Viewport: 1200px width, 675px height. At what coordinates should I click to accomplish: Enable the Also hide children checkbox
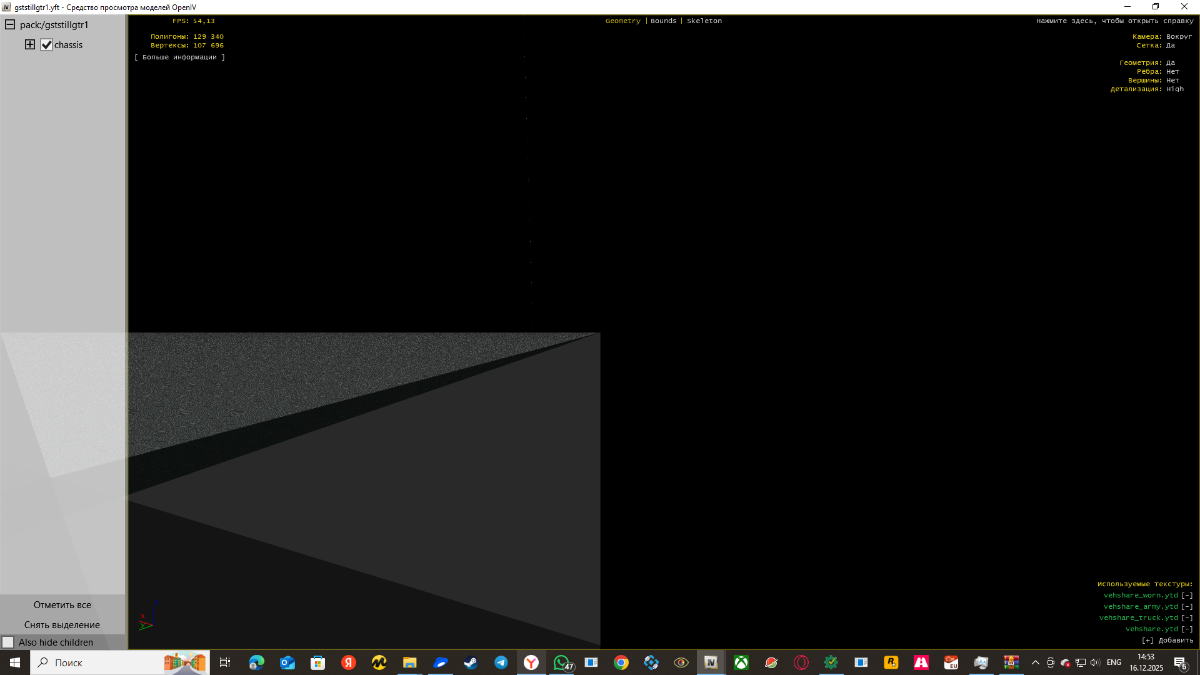[x=8, y=642]
